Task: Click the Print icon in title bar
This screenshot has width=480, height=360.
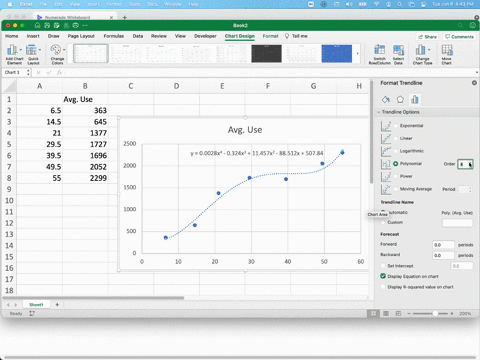Action: (x=75, y=25)
